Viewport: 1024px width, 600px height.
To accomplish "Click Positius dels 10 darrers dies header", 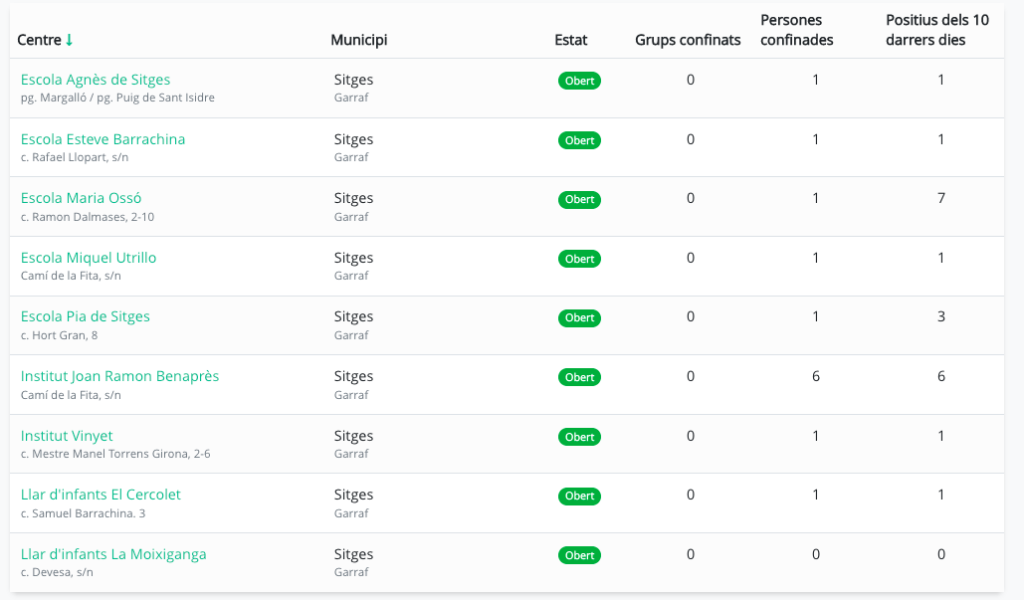I will tap(938, 30).
